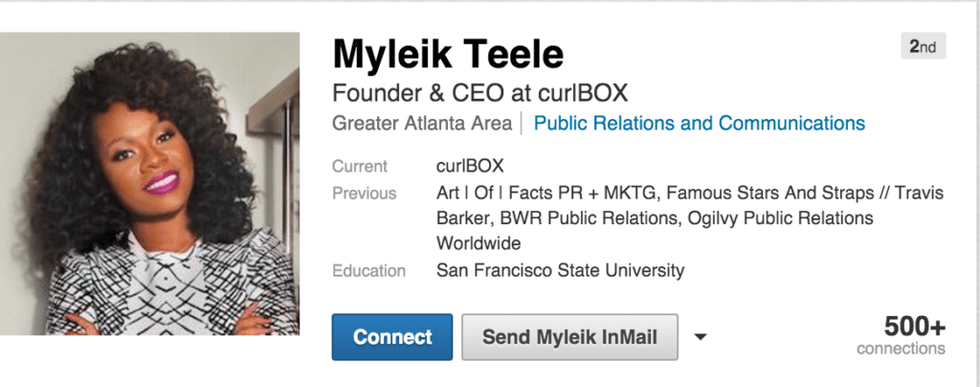The width and height of the screenshot is (980, 387).
Task: Open San Francisco State University education entry
Action: pyautogui.click(x=560, y=271)
